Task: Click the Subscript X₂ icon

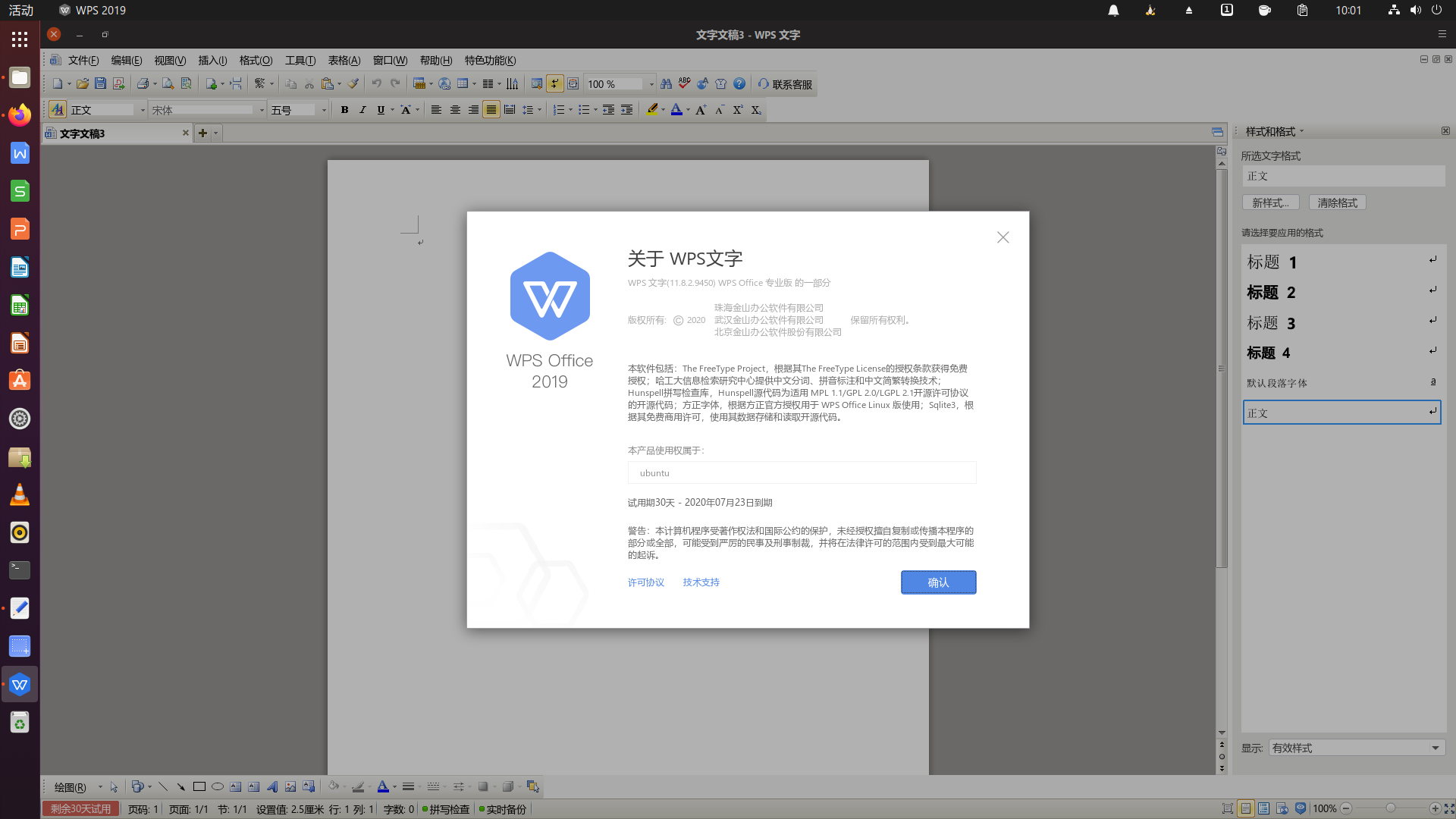Action: click(x=756, y=110)
